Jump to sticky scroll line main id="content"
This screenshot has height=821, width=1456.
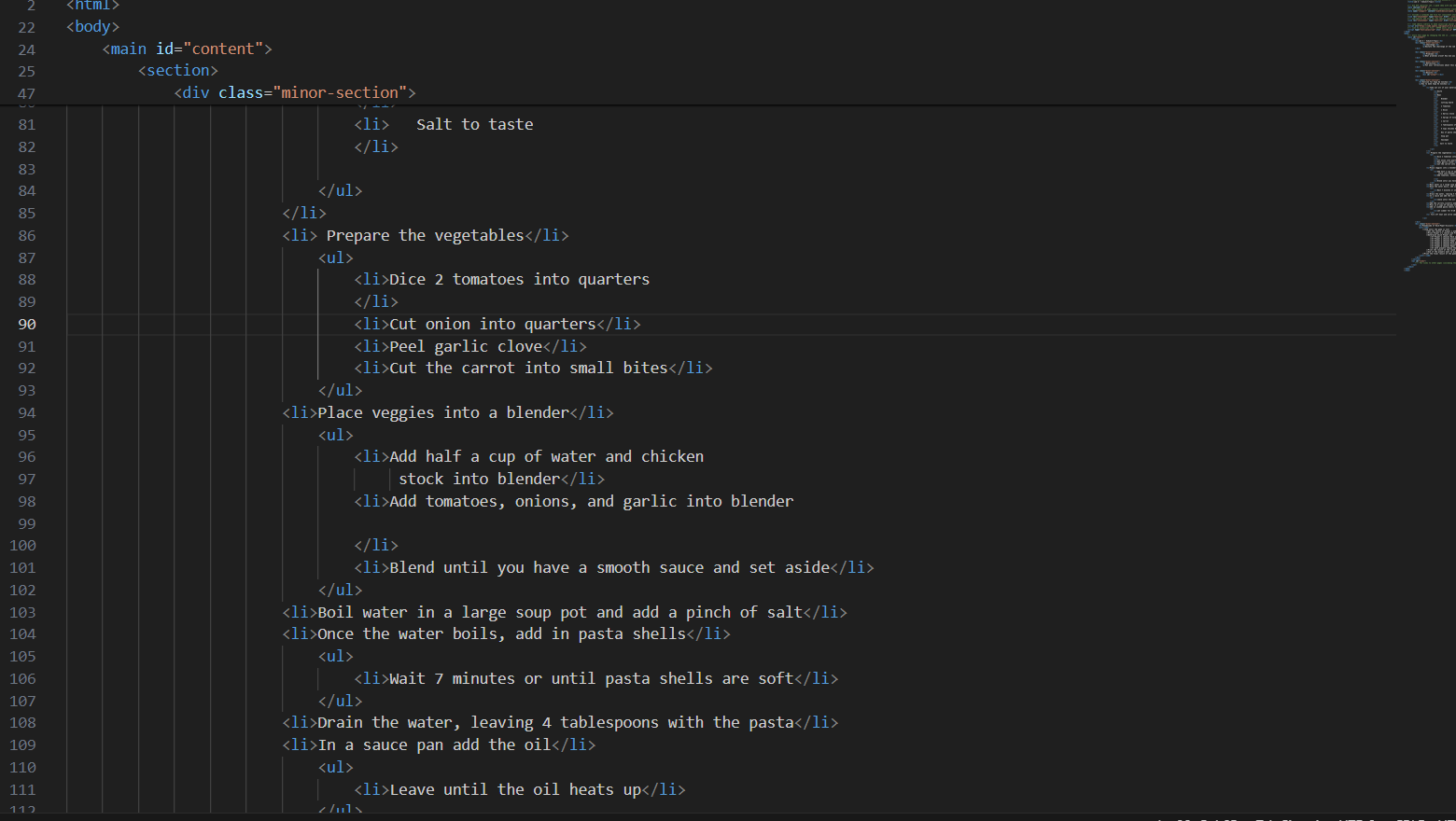(x=187, y=49)
